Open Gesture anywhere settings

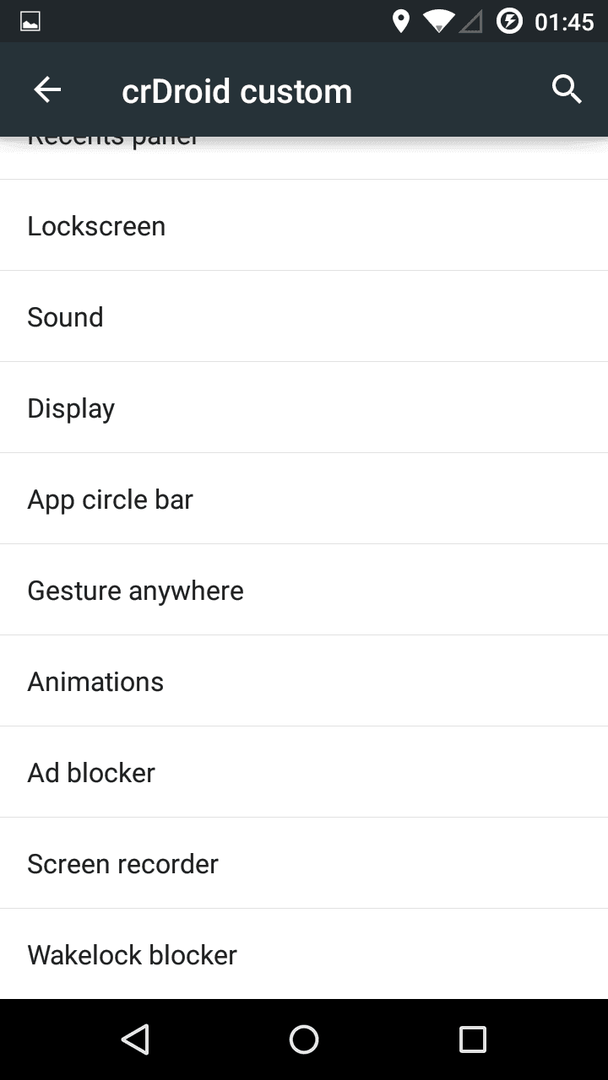(304, 590)
